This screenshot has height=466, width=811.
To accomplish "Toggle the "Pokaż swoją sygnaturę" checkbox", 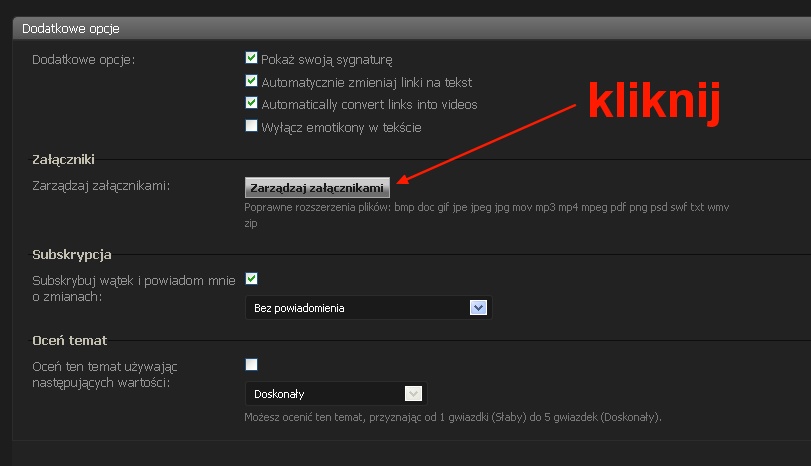I will coord(252,59).
